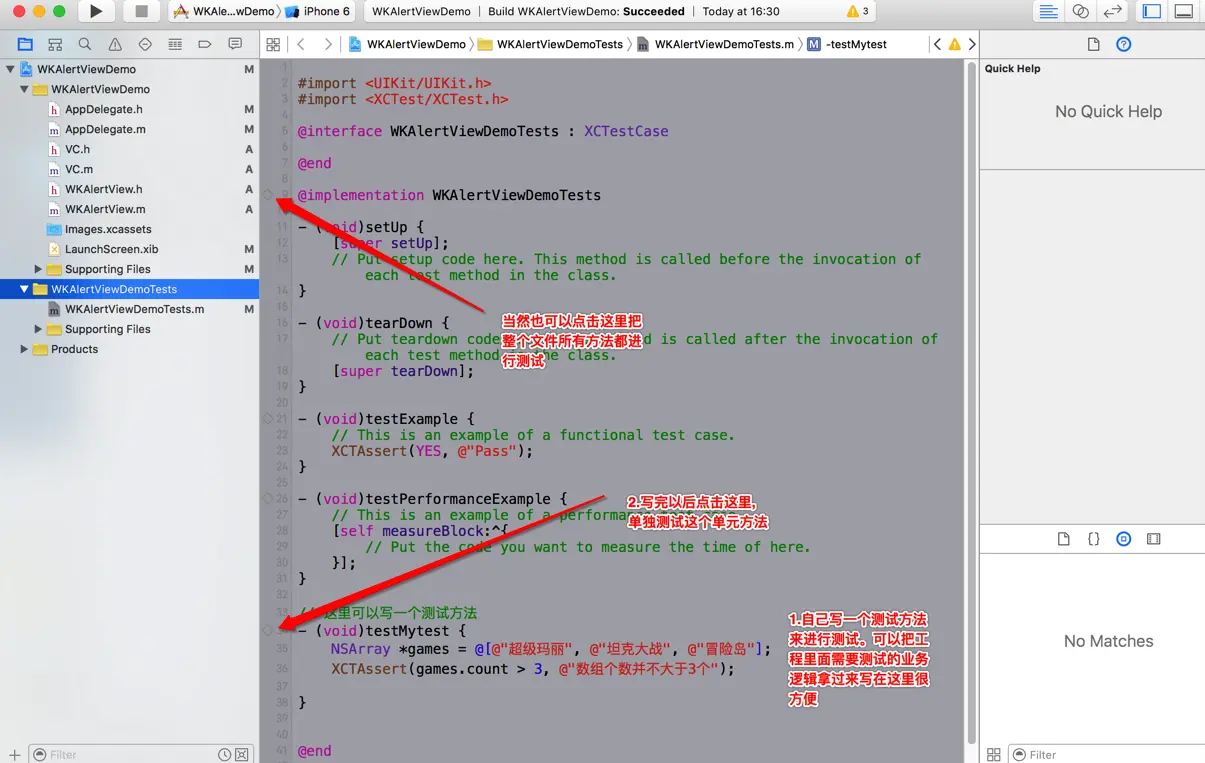1205x763 pixels.
Task: Select VC.h file
Action: 77,149
